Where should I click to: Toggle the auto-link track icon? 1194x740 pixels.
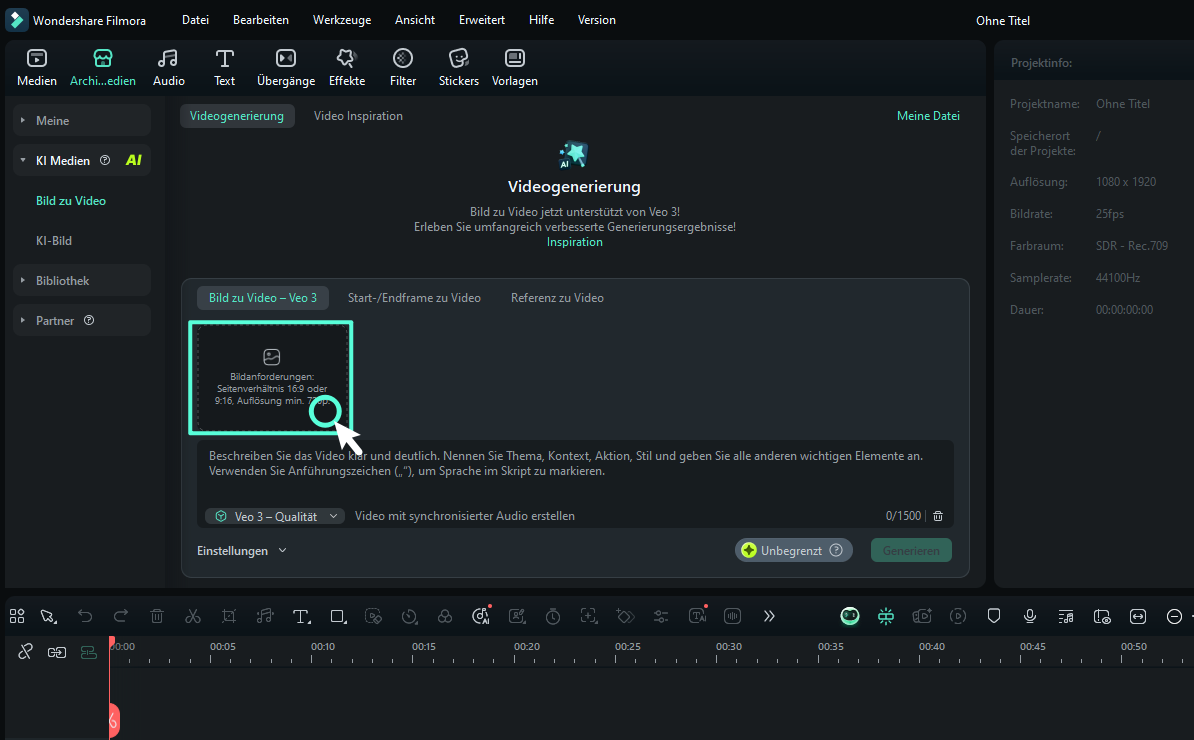[56, 652]
